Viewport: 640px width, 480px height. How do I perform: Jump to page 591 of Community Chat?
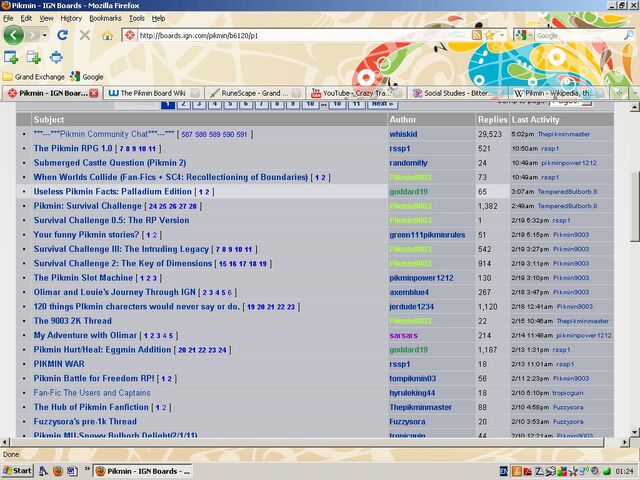click(242, 134)
